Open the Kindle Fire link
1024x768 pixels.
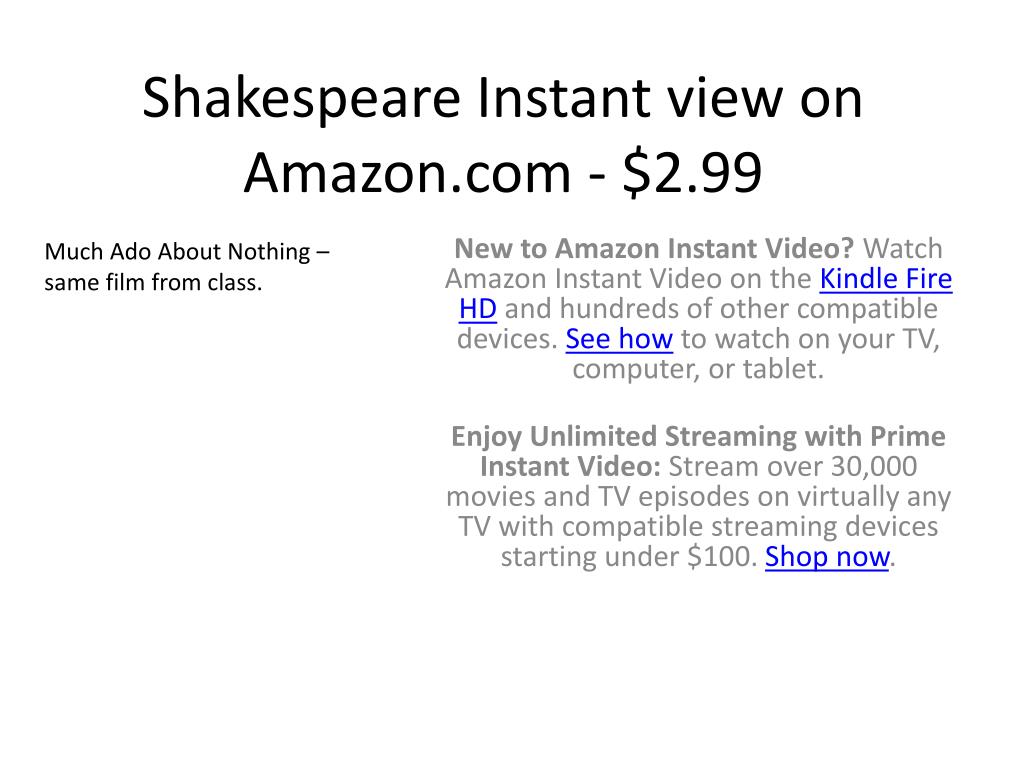[x=886, y=279]
